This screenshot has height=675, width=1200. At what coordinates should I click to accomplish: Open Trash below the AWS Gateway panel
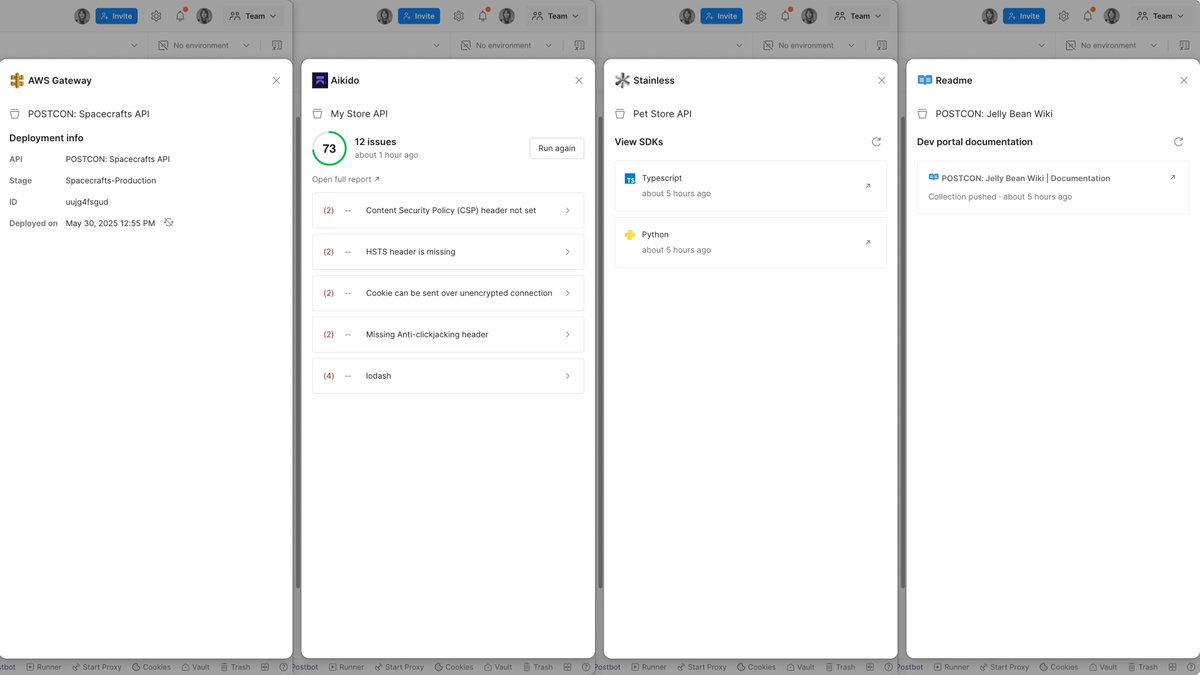pyautogui.click(x=234, y=667)
